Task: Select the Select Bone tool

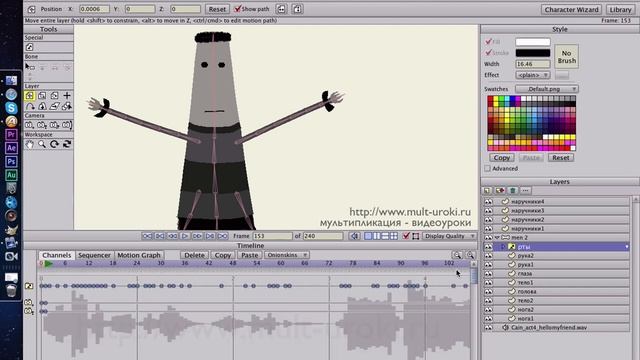Action: [29, 67]
